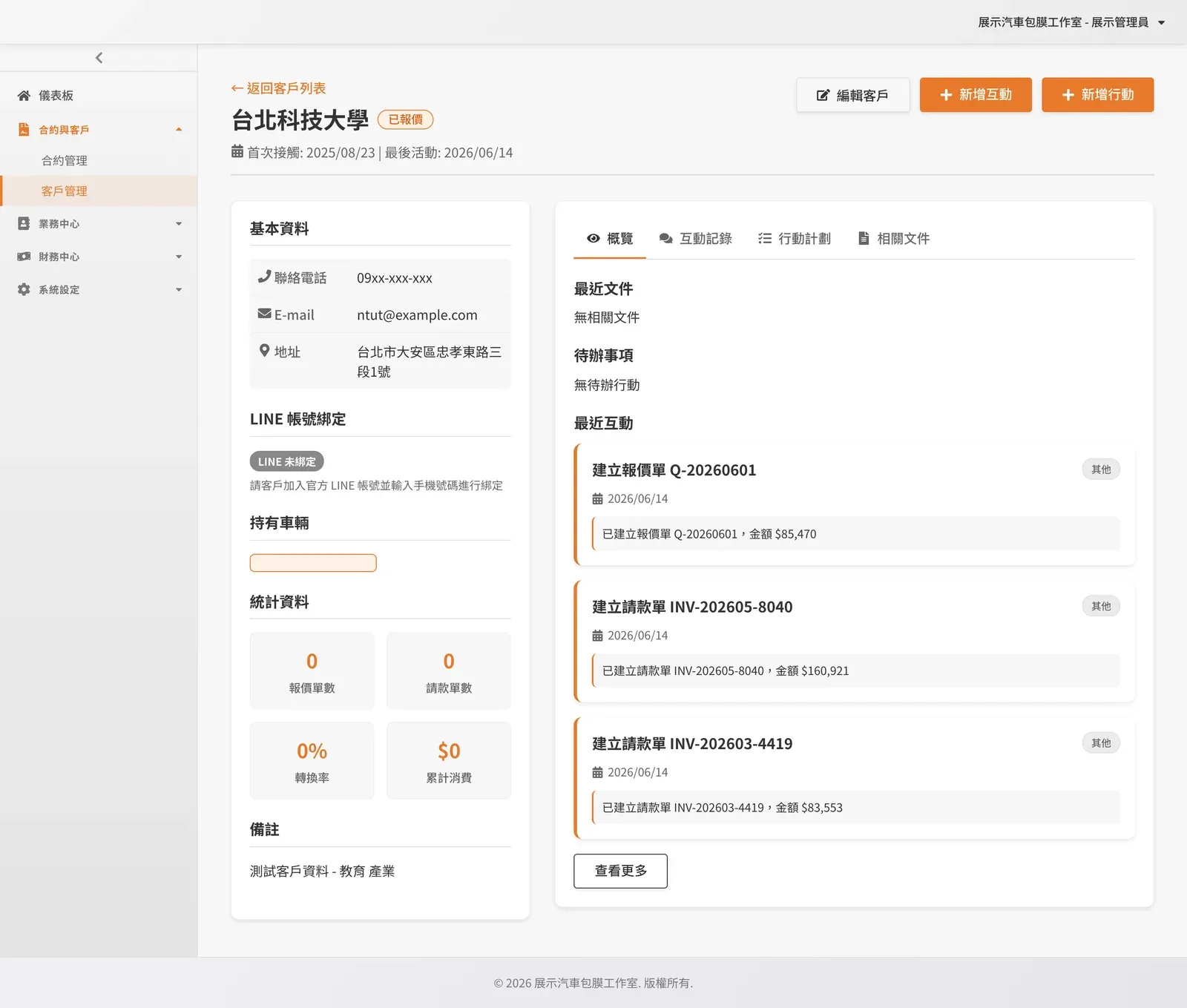Switch to the 互動記錄 tab
The width and height of the screenshot is (1187, 1008).
pos(695,238)
